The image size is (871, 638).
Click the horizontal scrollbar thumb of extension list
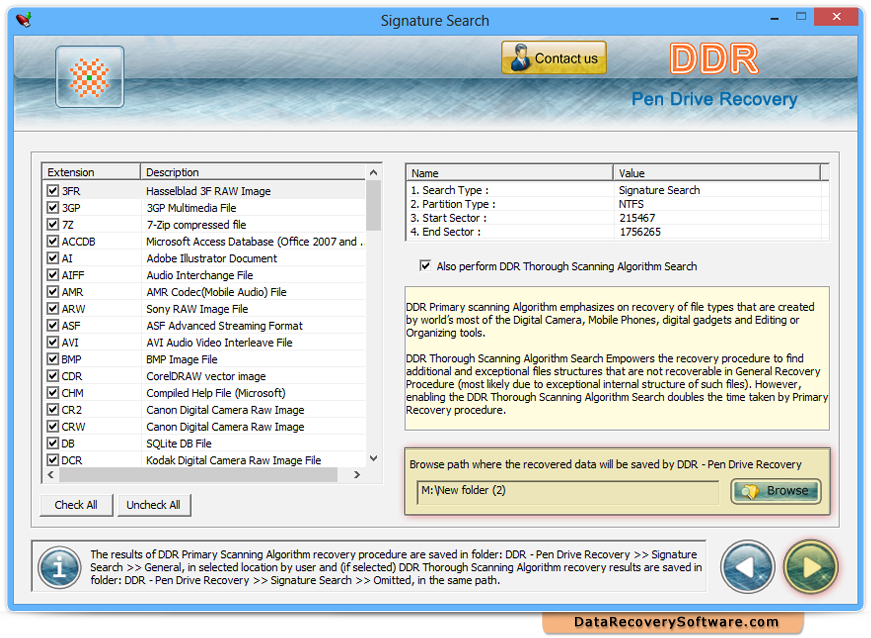(x=198, y=475)
